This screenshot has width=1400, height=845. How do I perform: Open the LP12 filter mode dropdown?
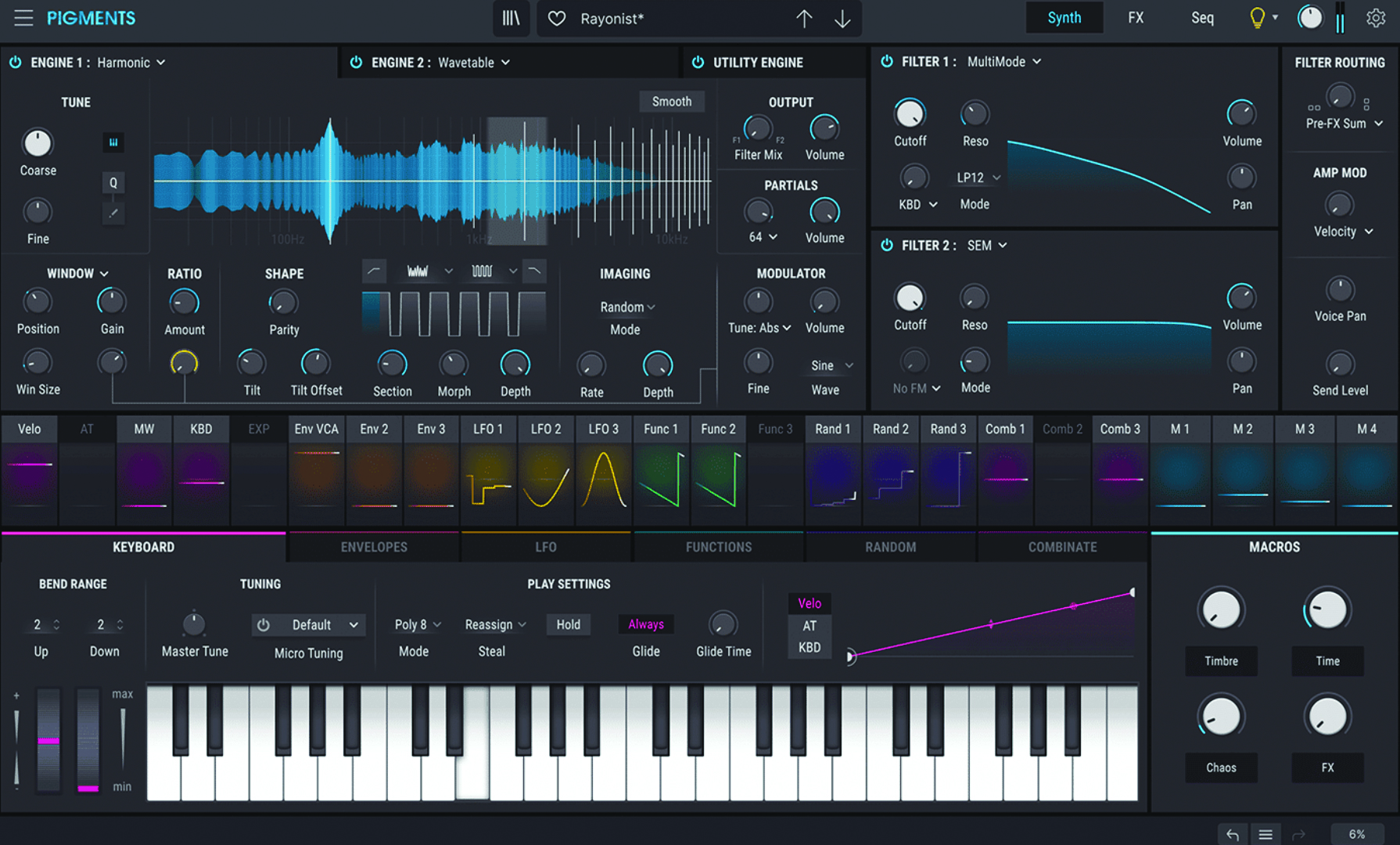pos(978,178)
